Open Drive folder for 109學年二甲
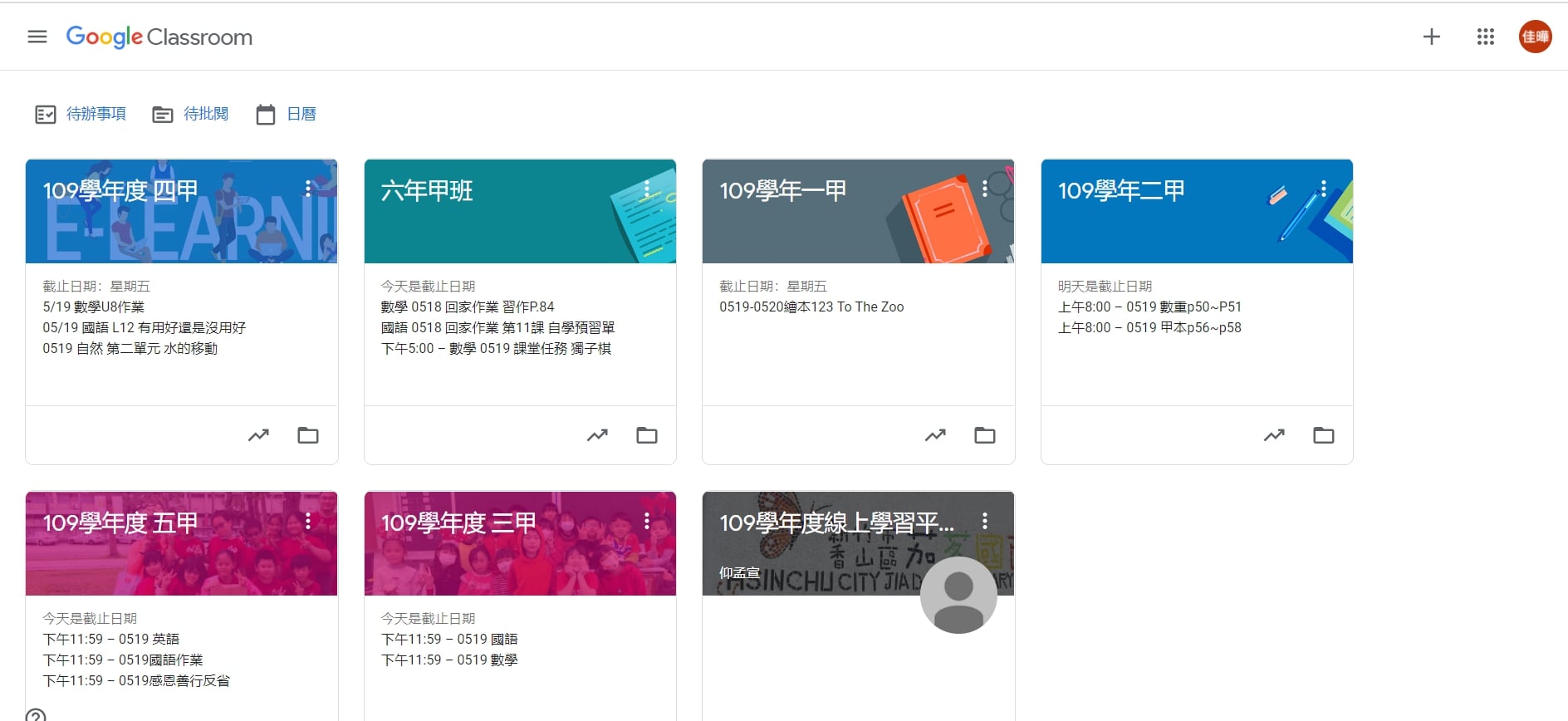This screenshot has width=1568, height=721. pyautogui.click(x=1323, y=435)
